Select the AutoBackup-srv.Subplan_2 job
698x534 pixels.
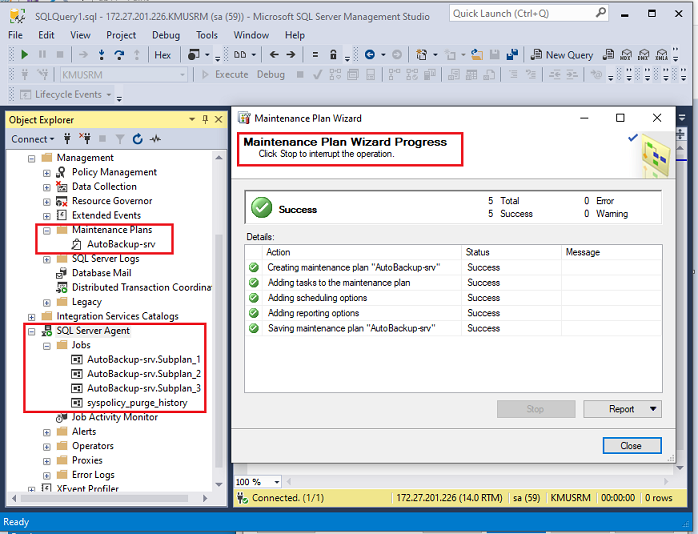point(143,373)
